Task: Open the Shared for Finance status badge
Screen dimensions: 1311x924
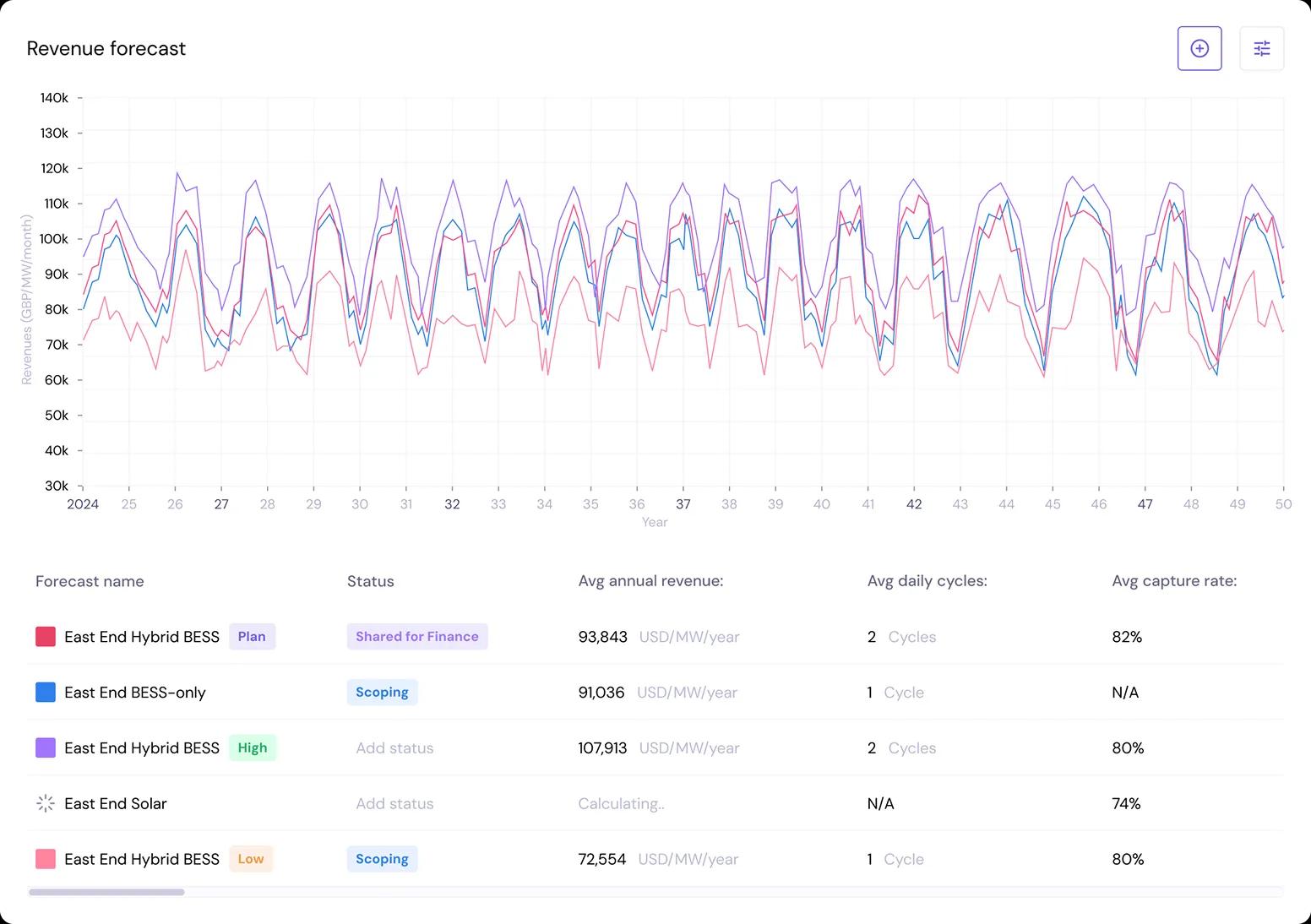Action: coord(416,637)
